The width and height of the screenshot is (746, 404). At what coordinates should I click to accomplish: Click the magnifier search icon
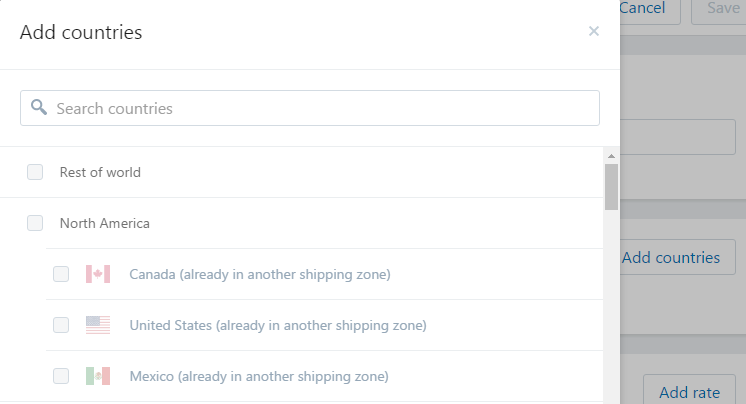point(39,108)
